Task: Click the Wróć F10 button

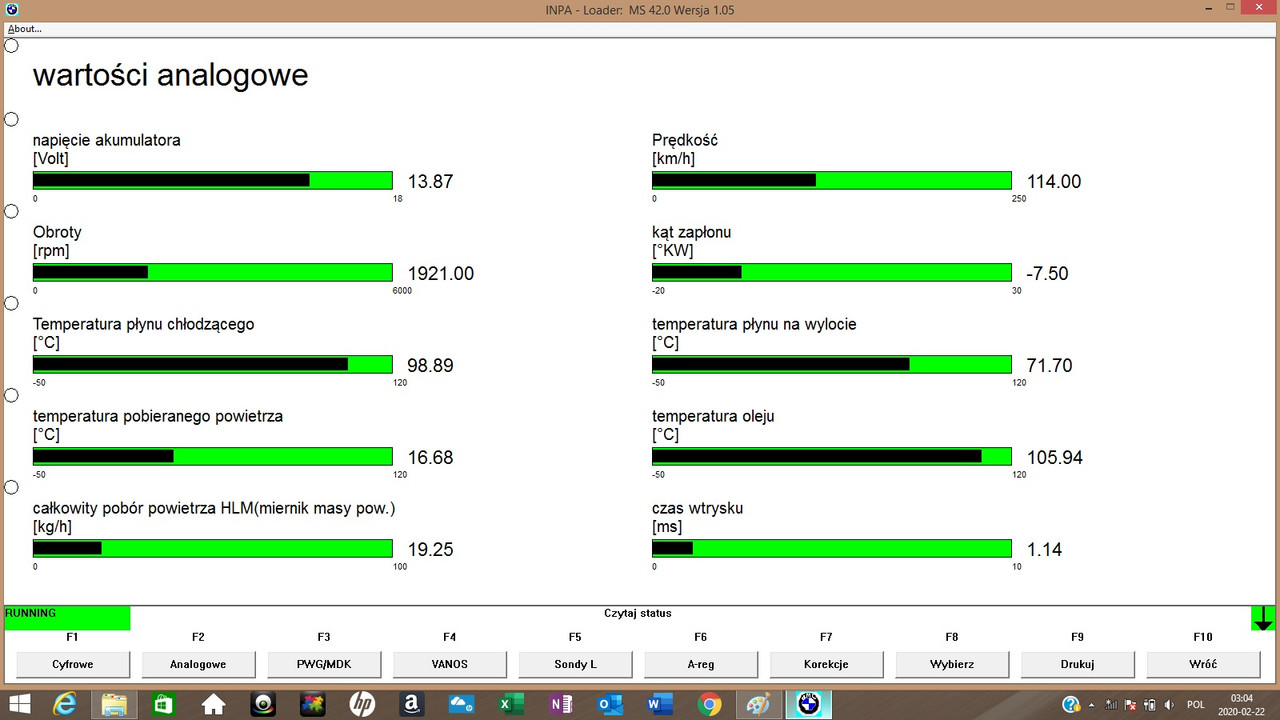Action: point(1203,664)
